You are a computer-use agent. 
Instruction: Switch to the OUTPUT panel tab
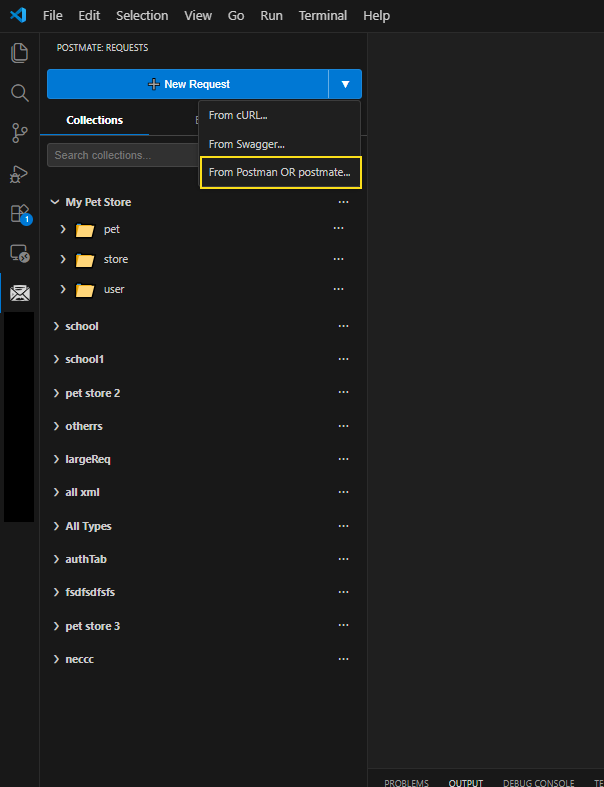coord(465,782)
